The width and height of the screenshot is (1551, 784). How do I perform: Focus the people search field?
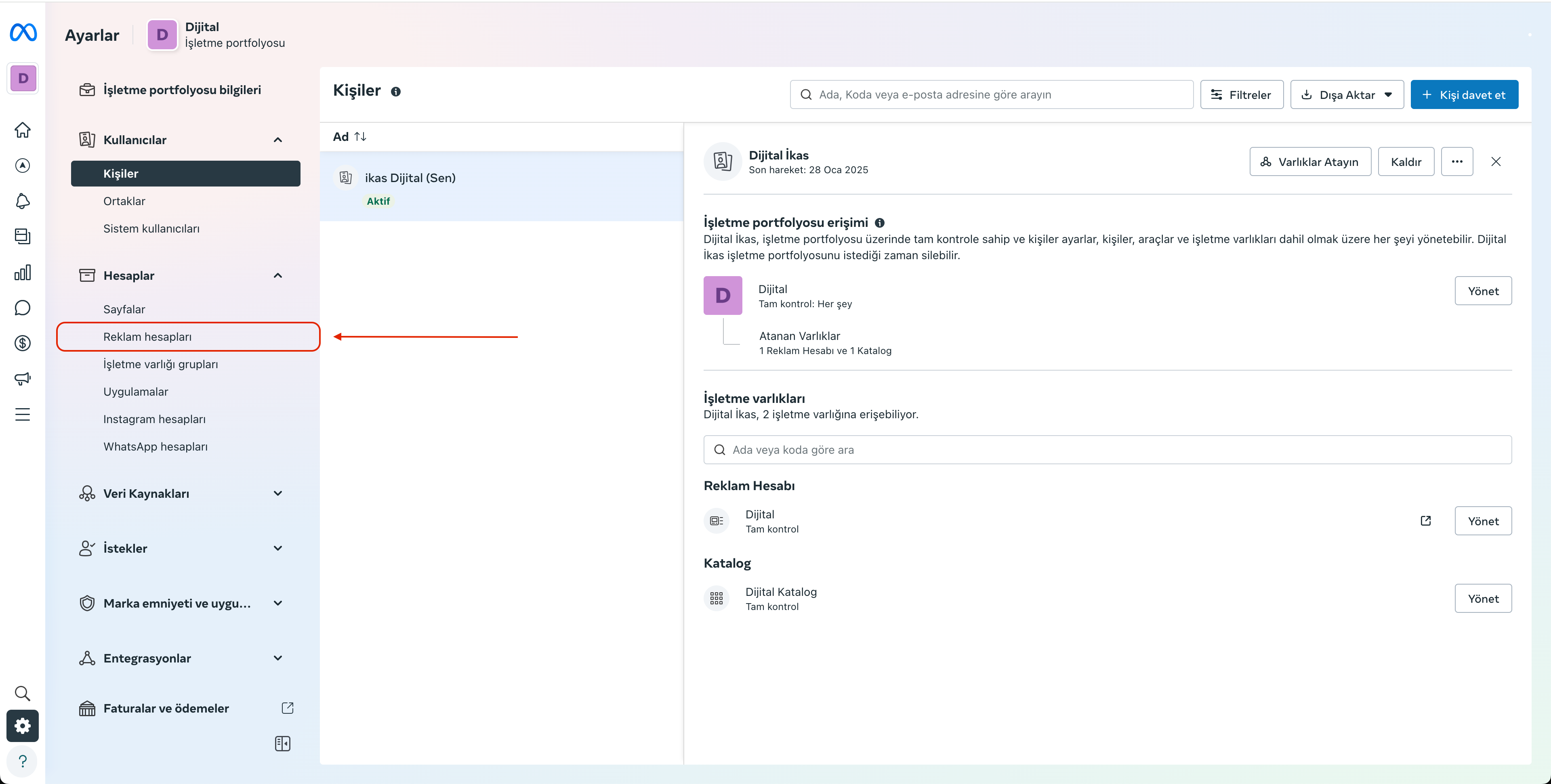(992, 94)
